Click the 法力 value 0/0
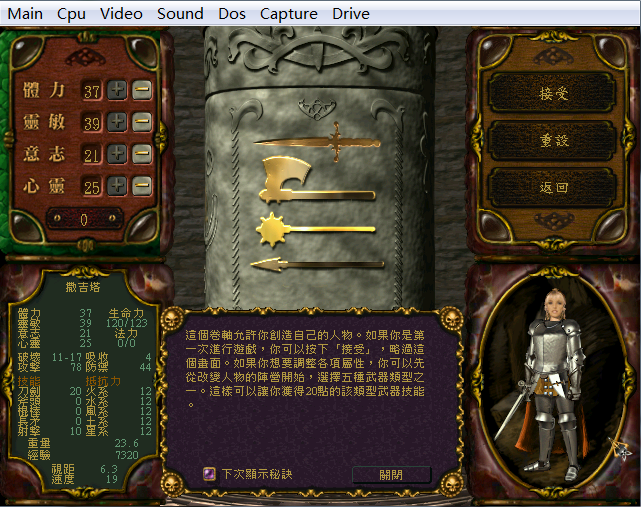The height and width of the screenshot is (507, 641). tap(127, 343)
